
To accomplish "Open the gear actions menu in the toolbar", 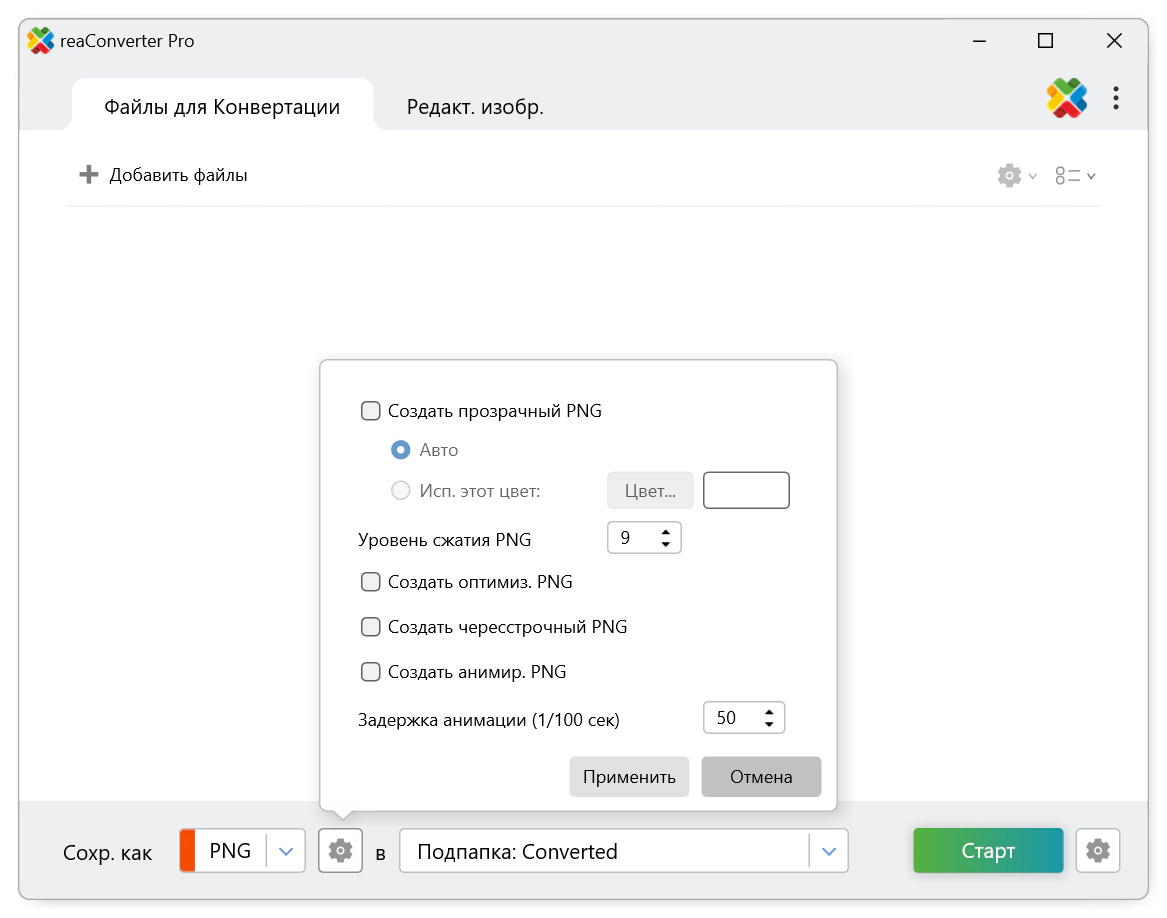I will tap(1016, 176).
